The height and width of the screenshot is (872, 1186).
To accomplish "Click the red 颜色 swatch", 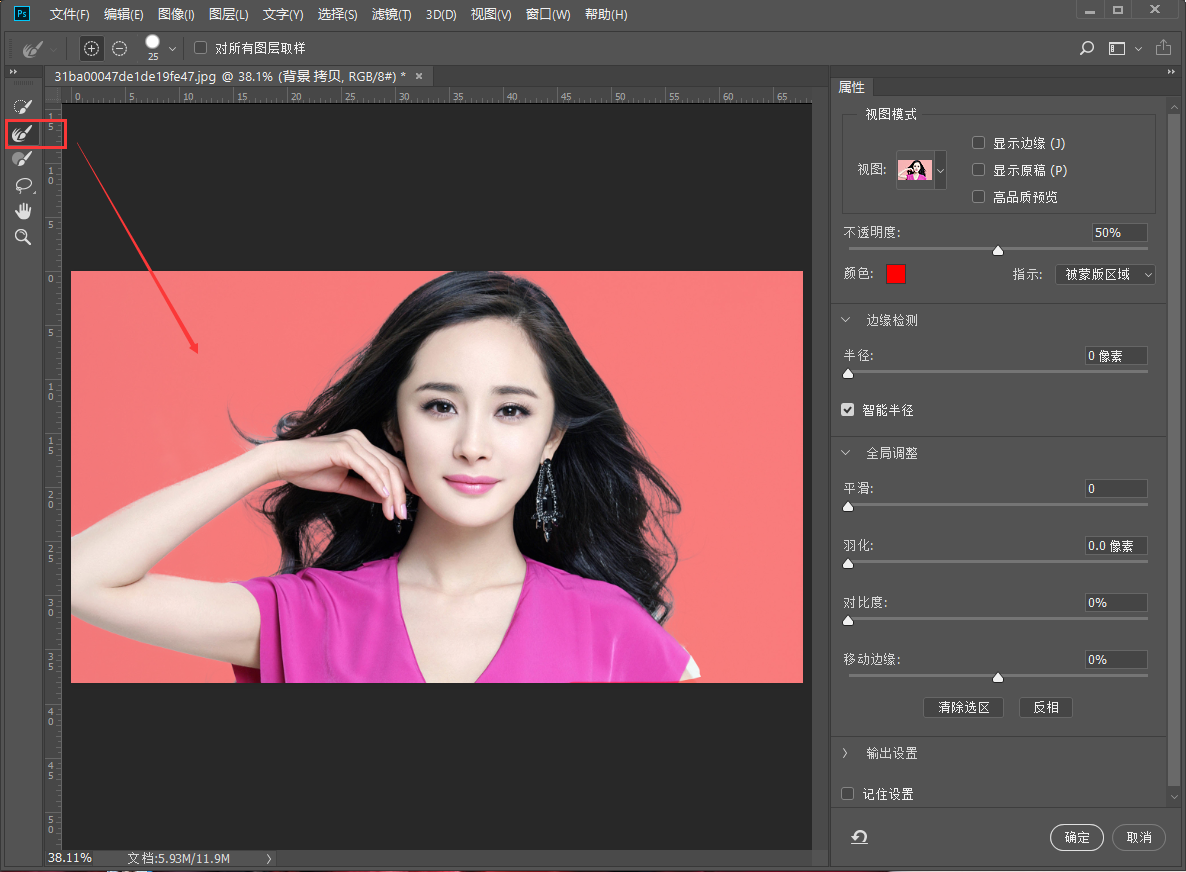I will tap(895, 274).
